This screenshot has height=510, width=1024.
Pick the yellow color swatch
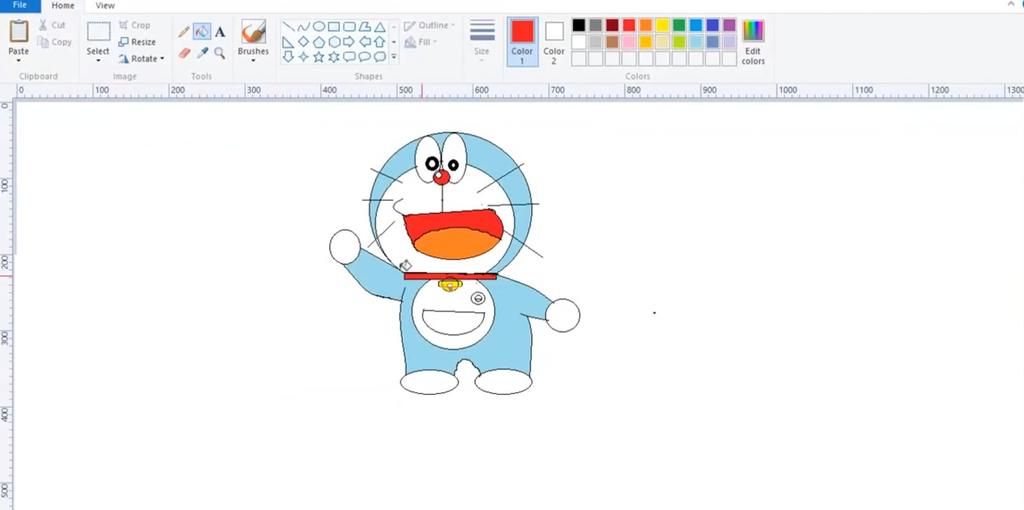[663, 25]
